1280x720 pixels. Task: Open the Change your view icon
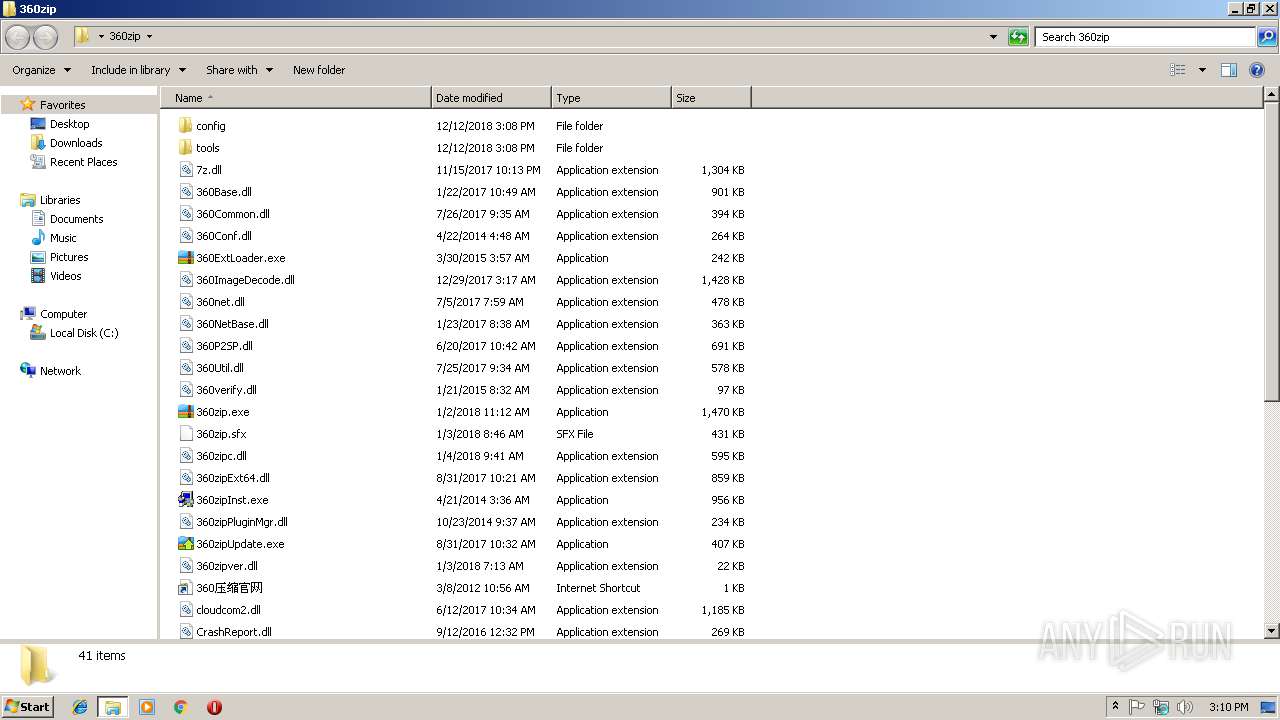[1178, 70]
